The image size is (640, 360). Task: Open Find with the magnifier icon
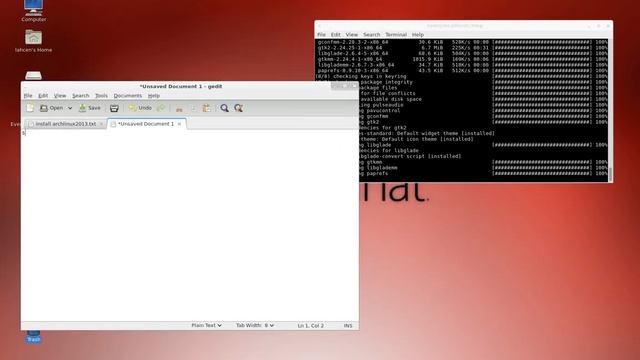(224, 108)
